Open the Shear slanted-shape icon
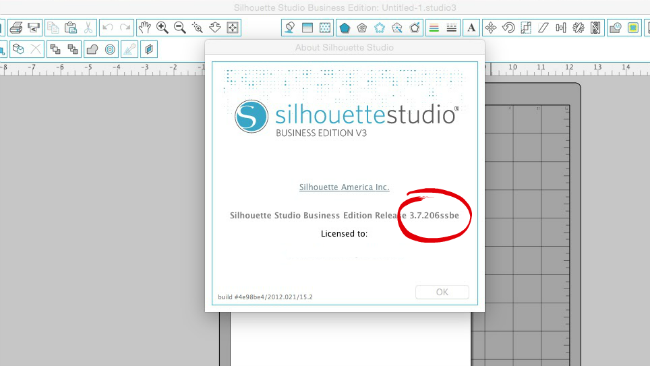 point(543,28)
